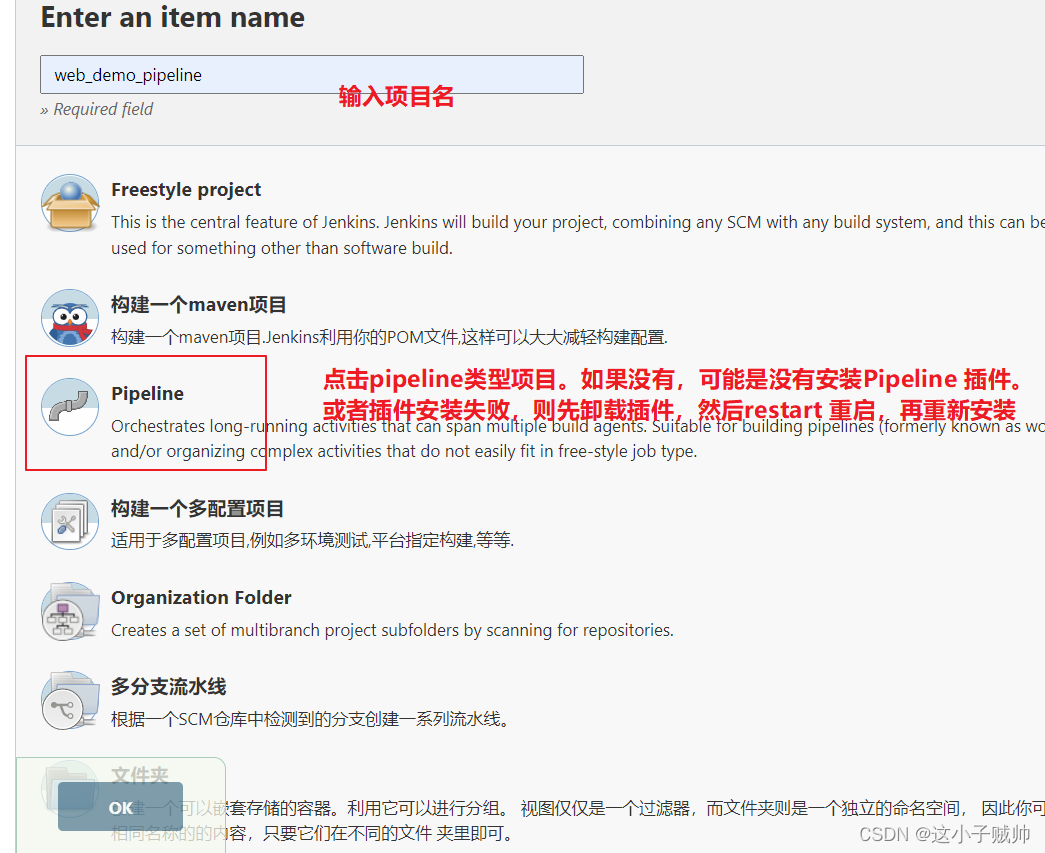Select the Pipeline pipe icon
This screenshot has width=1045, height=853.
click(x=70, y=407)
